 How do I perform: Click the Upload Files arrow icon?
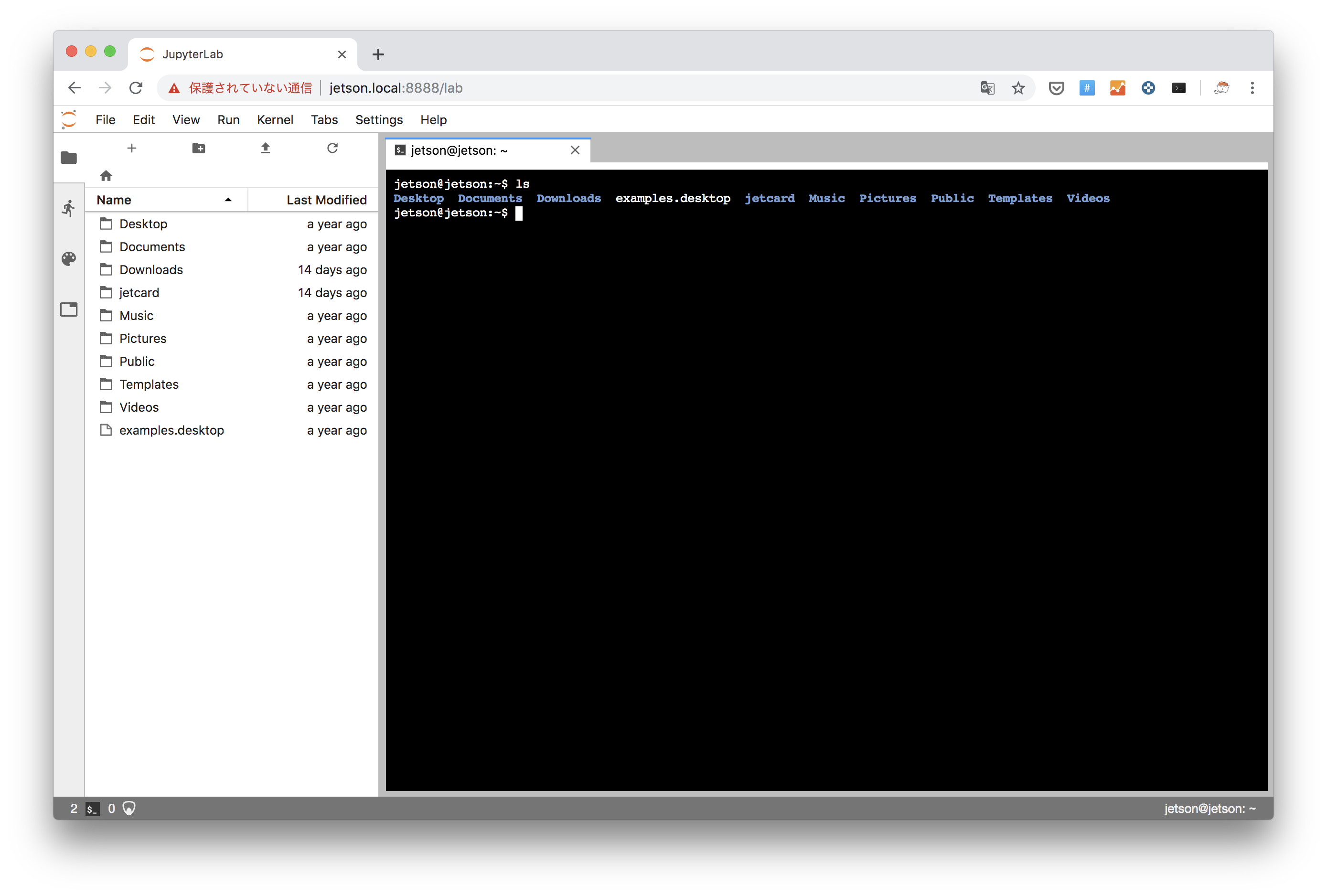pyautogui.click(x=266, y=149)
